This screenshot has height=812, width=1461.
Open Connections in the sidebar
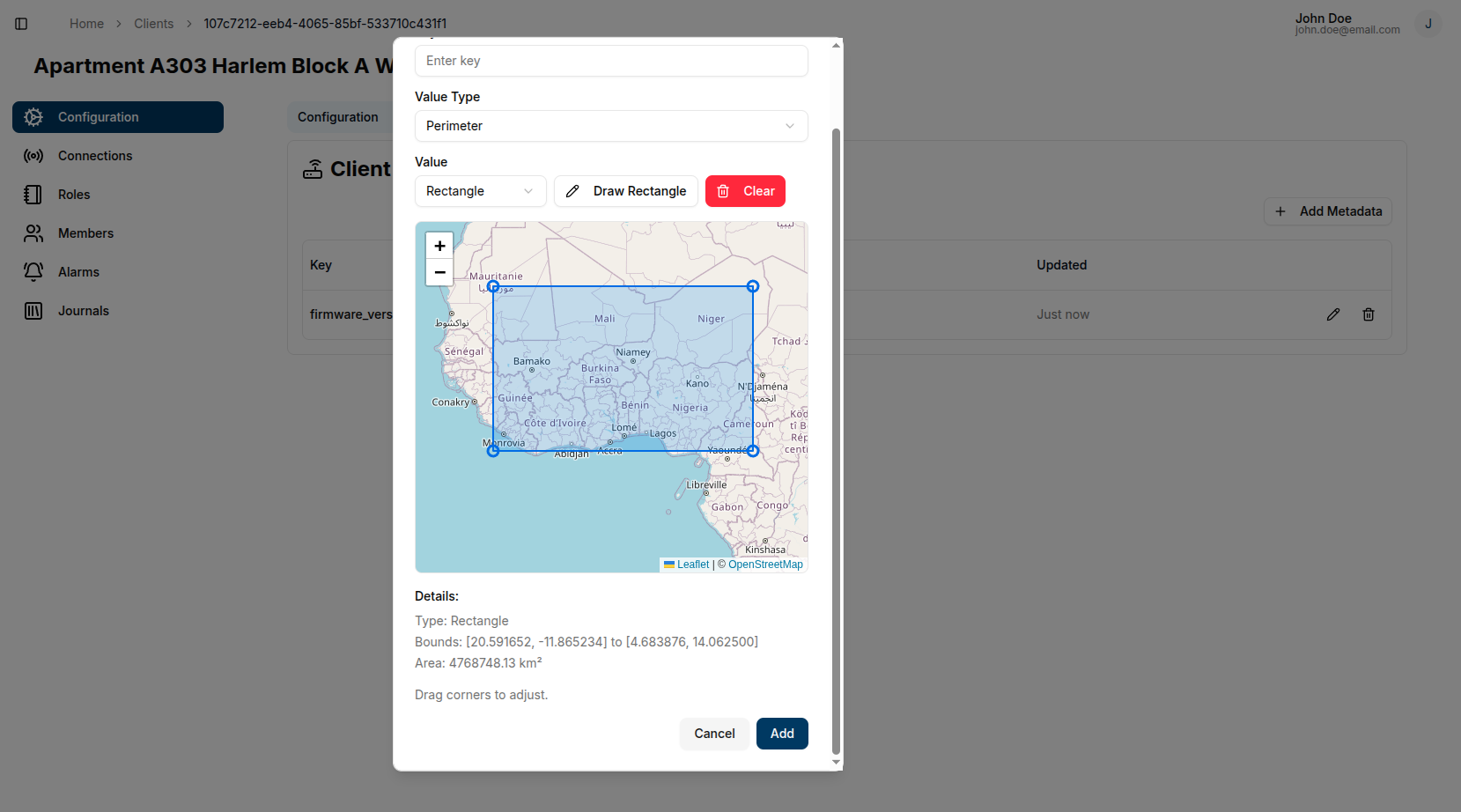[x=94, y=156]
